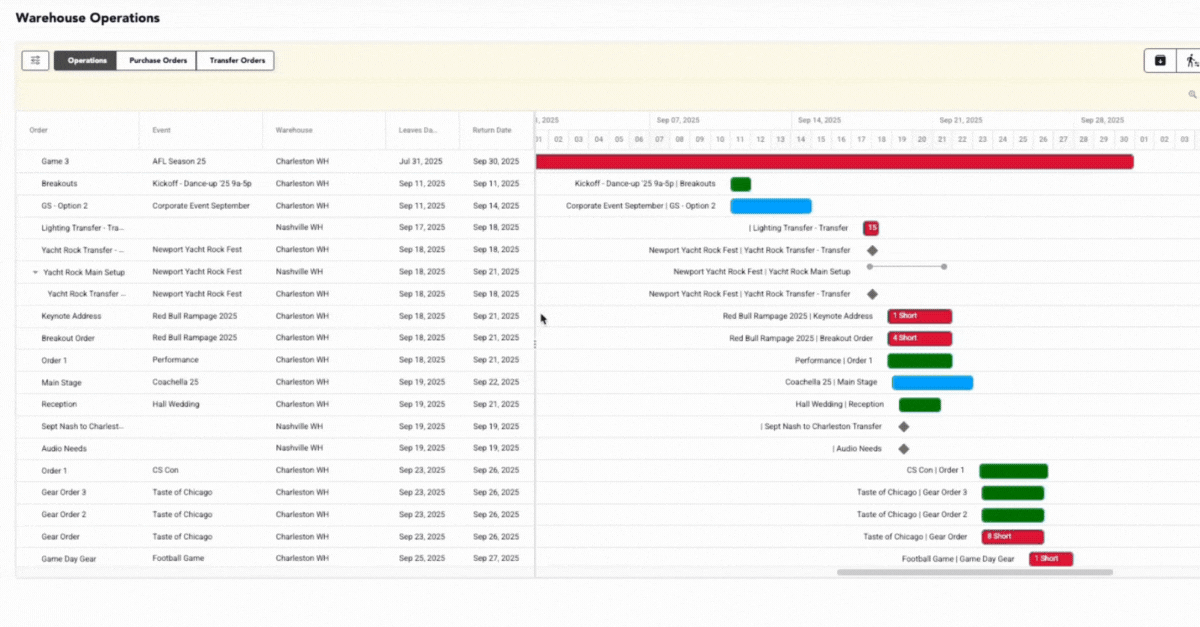This screenshot has height=627, width=1200.
Task: Click the green Breakouts timeline bar
Action: [x=740, y=184]
